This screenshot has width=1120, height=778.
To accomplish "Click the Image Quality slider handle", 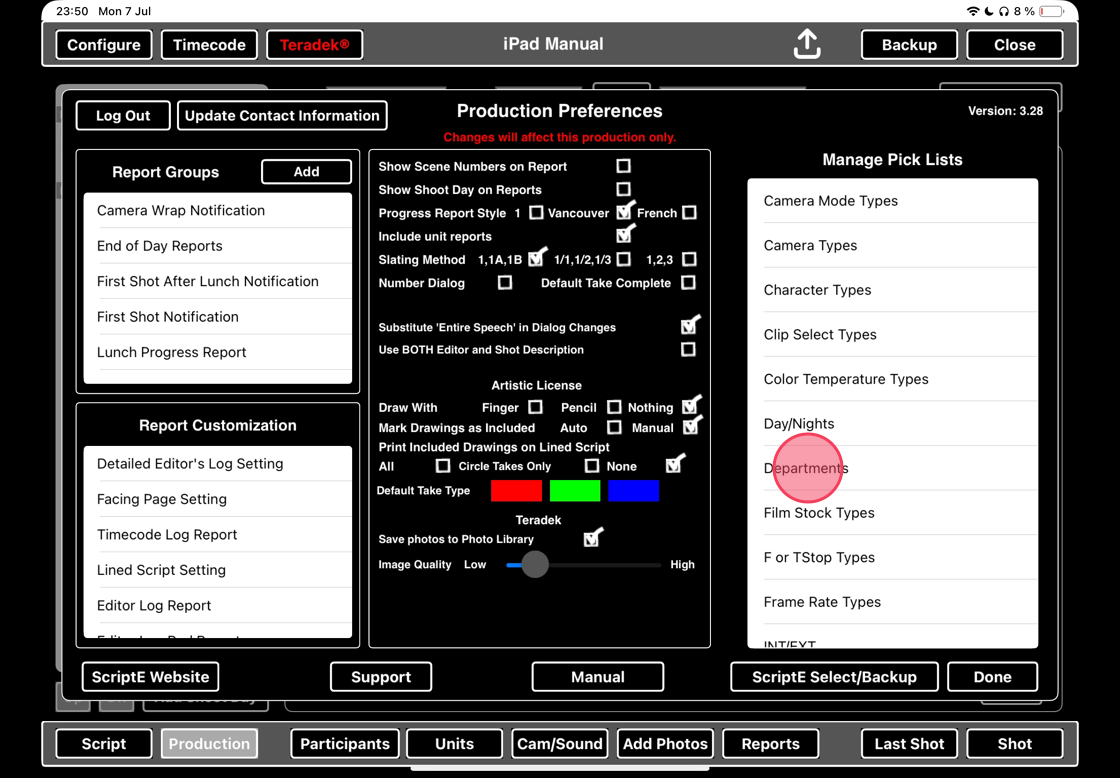I will [535, 565].
